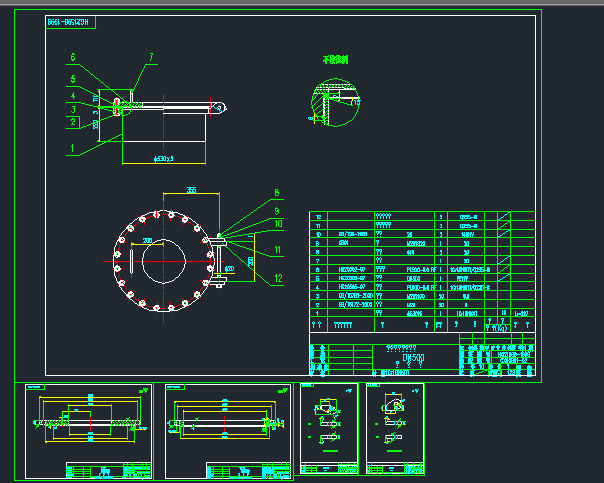Select callout number 12 beside the plan view

(x=279, y=277)
